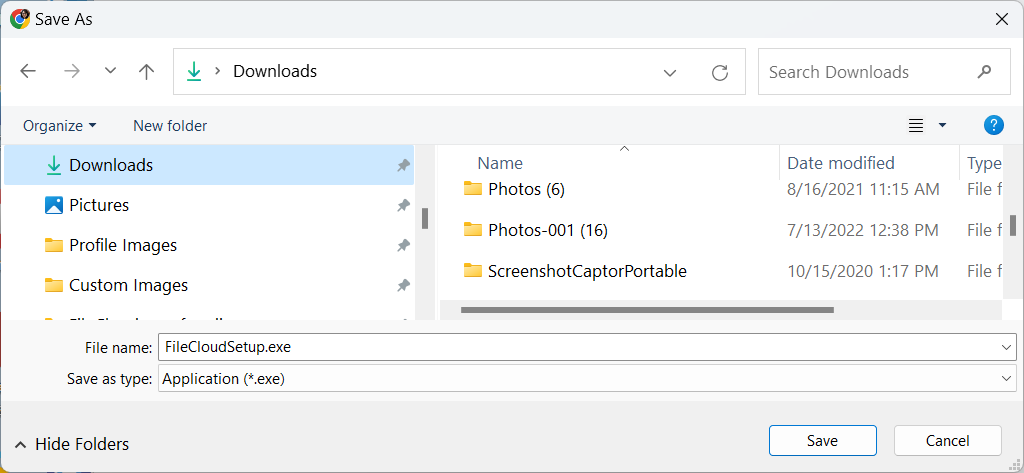The width and height of the screenshot is (1024, 473).
Task: Refresh the Downloads folder listing
Action: coord(719,72)
